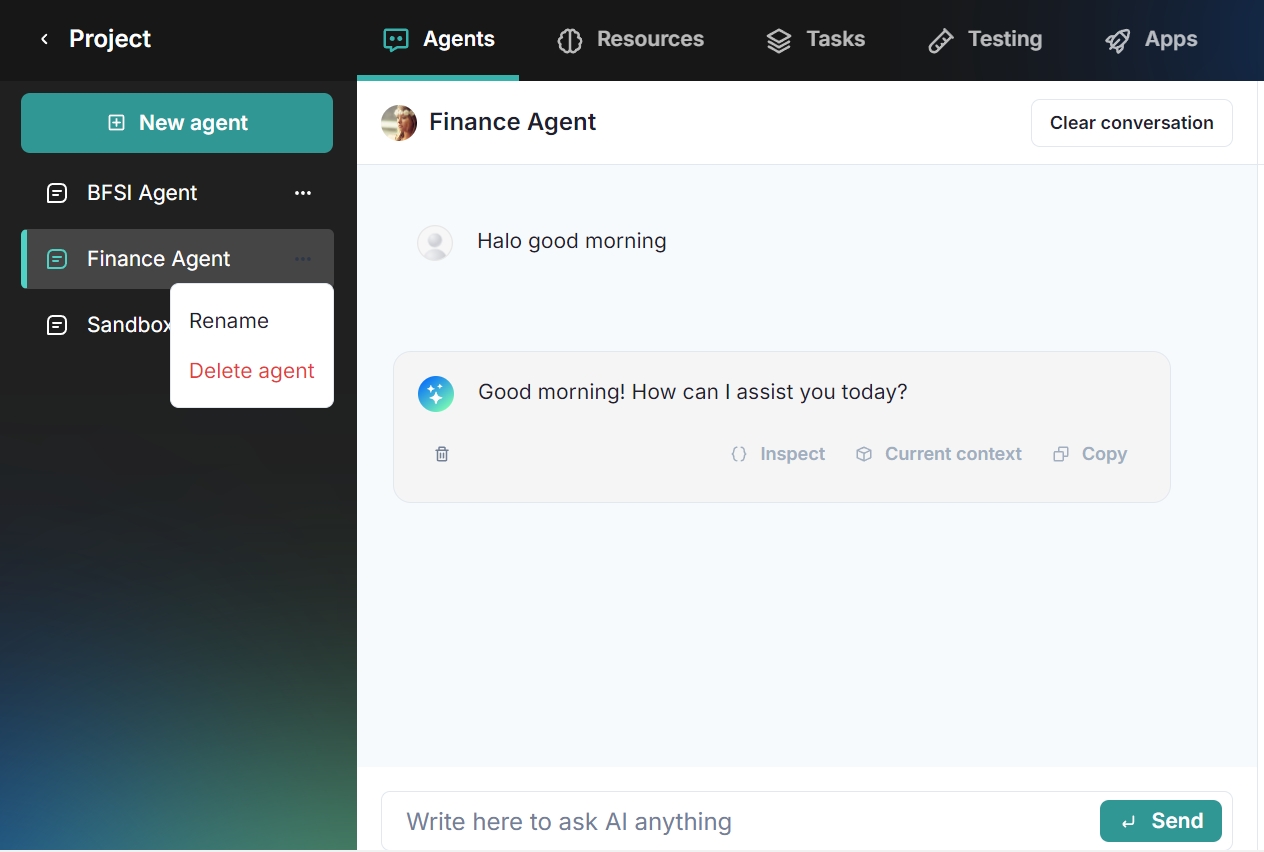This screenshot has height=852, width=1264.
Task: Copy the AI response message
Action: (x=1090, y=454)
